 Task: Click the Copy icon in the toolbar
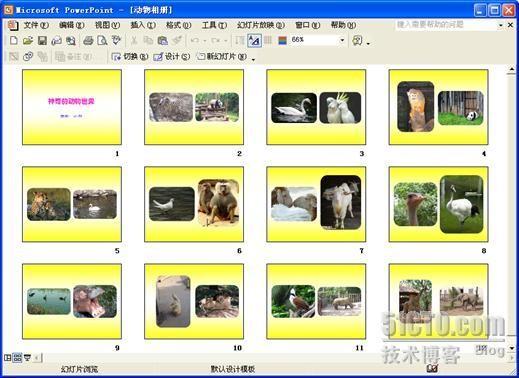pos(148,40)
